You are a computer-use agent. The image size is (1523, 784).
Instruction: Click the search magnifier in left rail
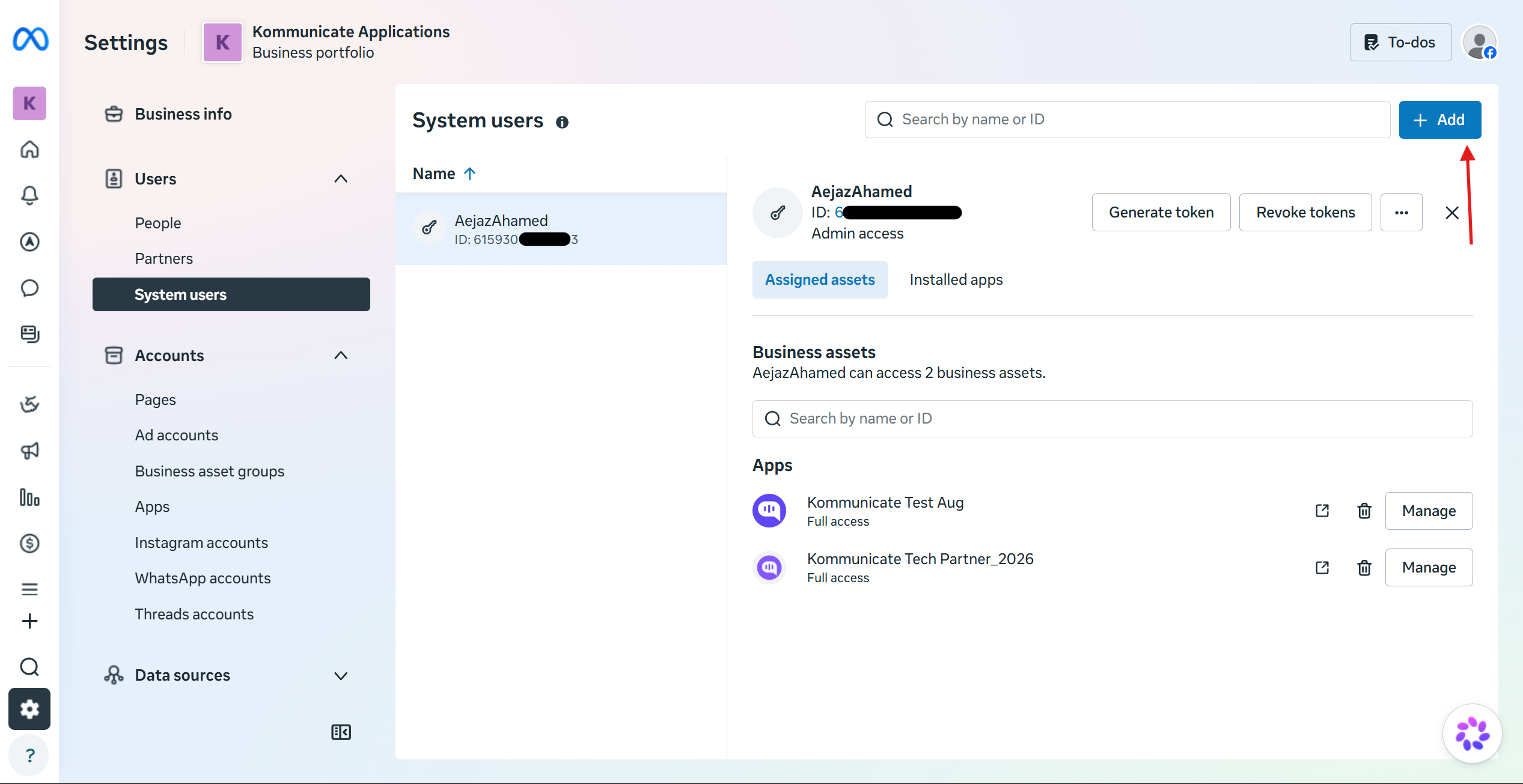point(29,667)
